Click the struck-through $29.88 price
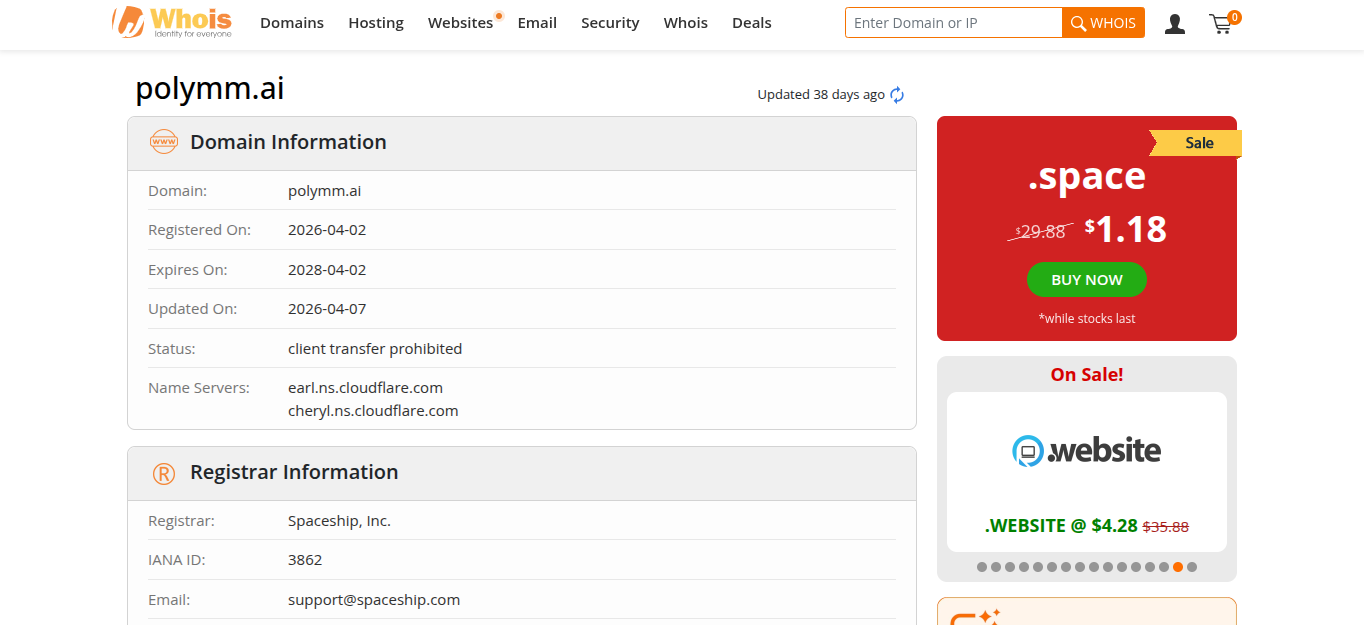Viewport: 1364px width, 625px height. coord(1040,231)
